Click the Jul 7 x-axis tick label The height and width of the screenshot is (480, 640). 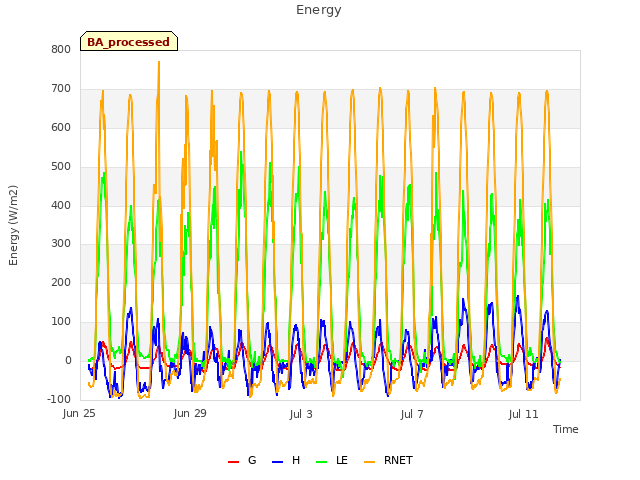412,414
